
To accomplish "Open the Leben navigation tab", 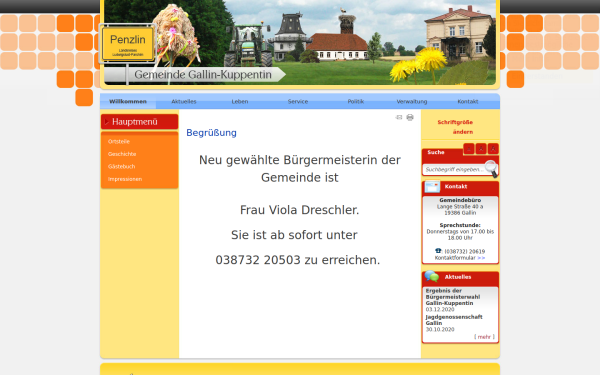I will (240, 101).
